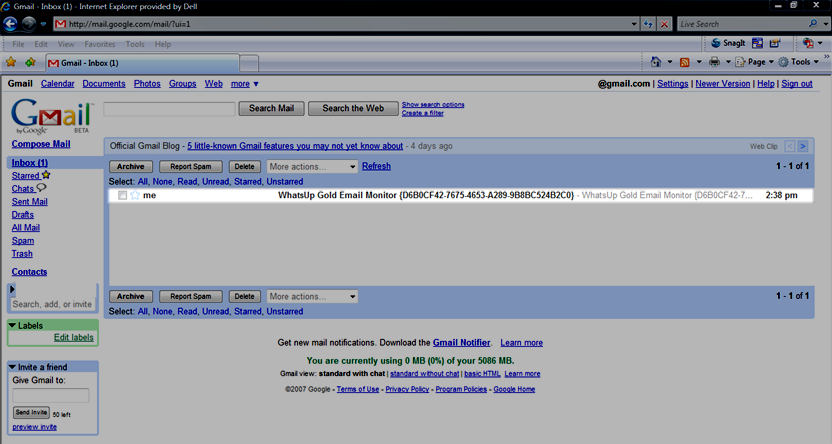Screen dimensions: 832x444
Task: Open Chats with the speech bubble link
Action: pos(29,188)
